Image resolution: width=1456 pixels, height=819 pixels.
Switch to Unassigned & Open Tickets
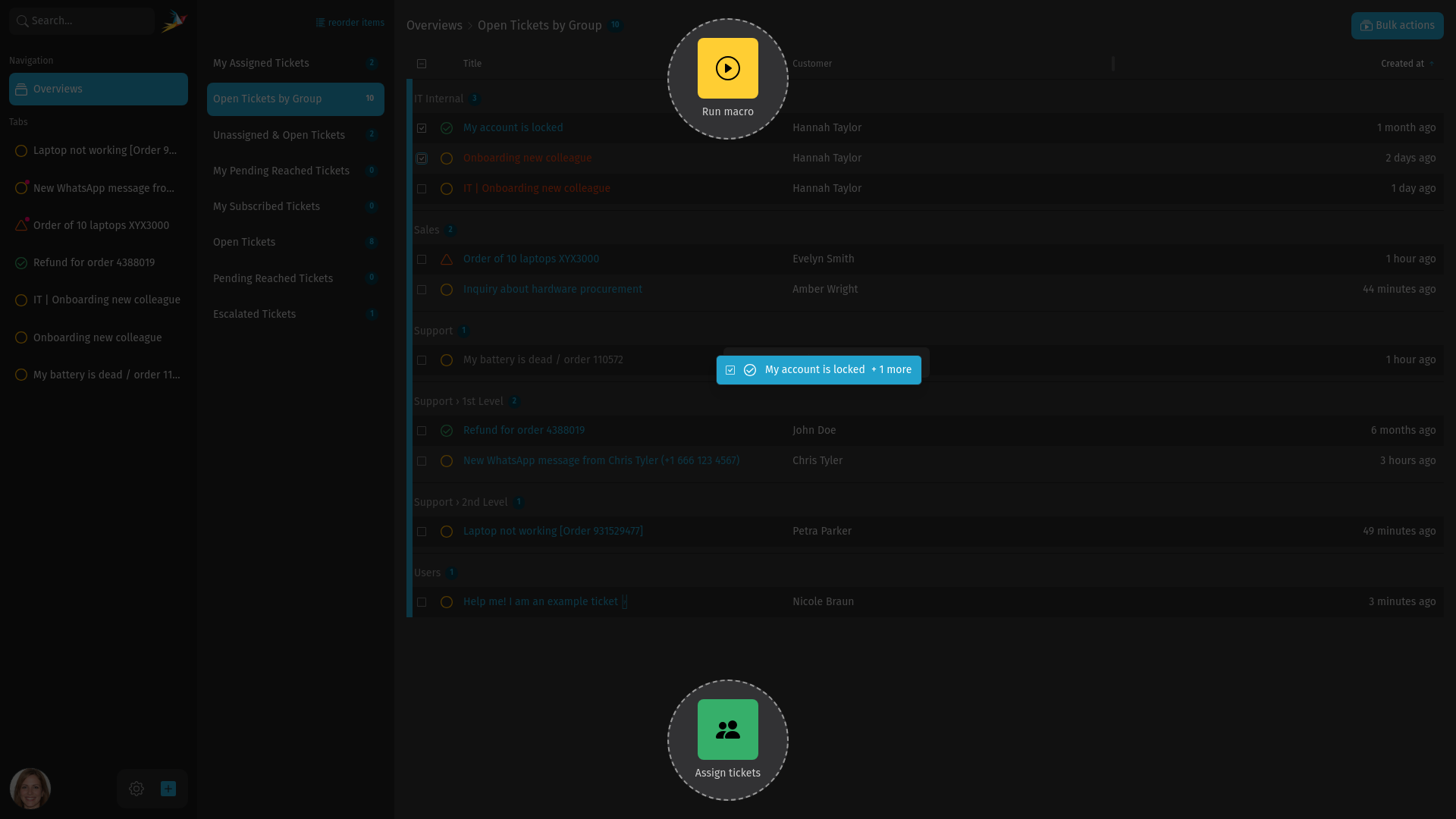pyautogui.click(x=278, y=135)
